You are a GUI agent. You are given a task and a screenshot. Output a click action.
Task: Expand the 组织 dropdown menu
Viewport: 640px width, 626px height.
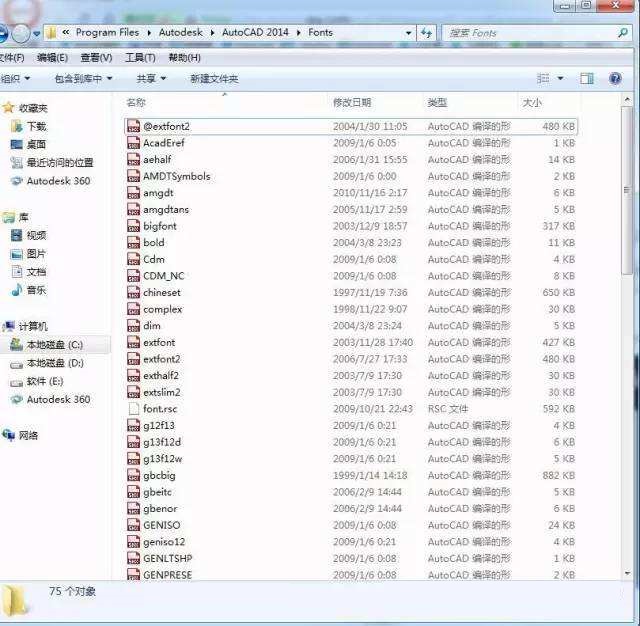point(15,78)
